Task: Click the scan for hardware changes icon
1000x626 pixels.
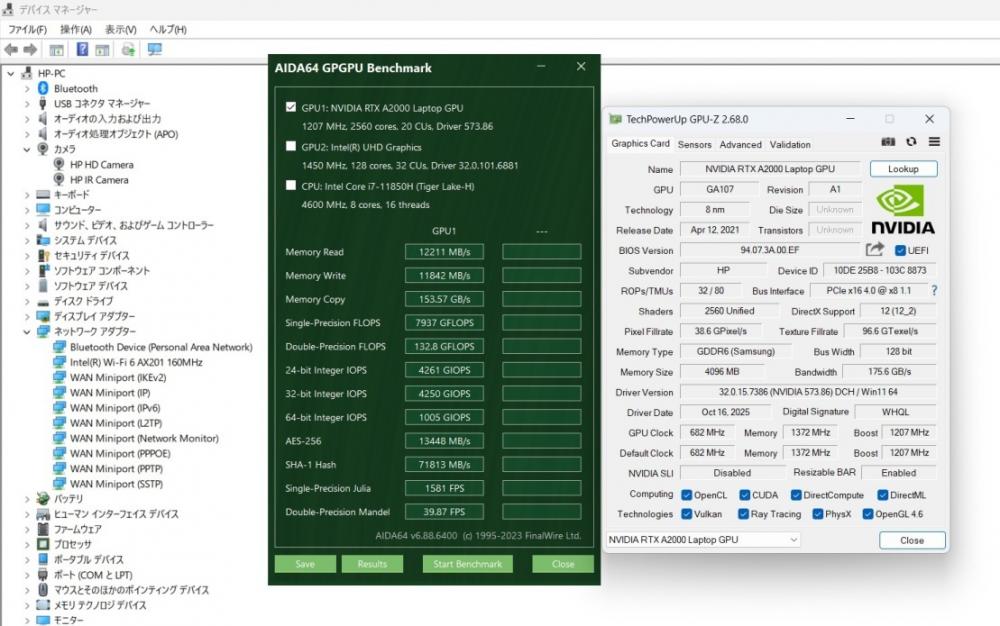Action: (155, 49)
